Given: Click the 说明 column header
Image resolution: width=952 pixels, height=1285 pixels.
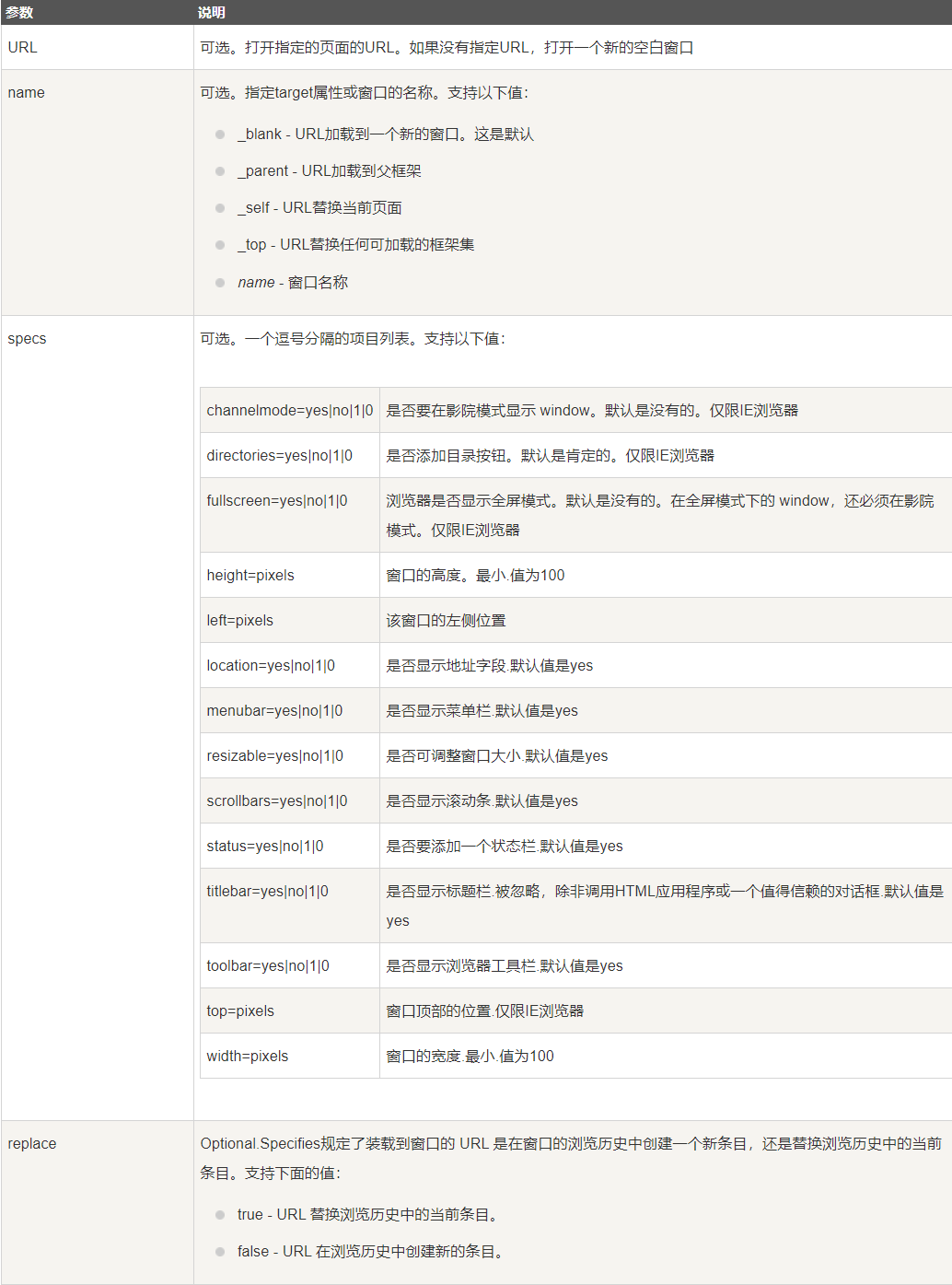Looking at the screenshot, I should click(211, 12).
